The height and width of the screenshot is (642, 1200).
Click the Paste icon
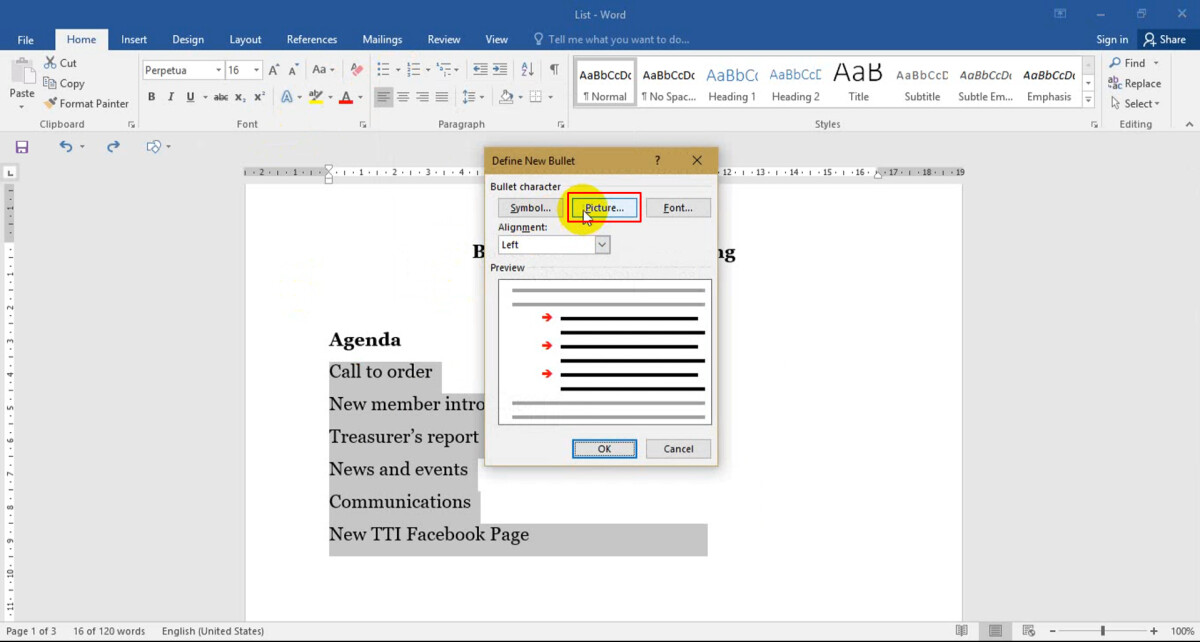click(x=22, y=80)
